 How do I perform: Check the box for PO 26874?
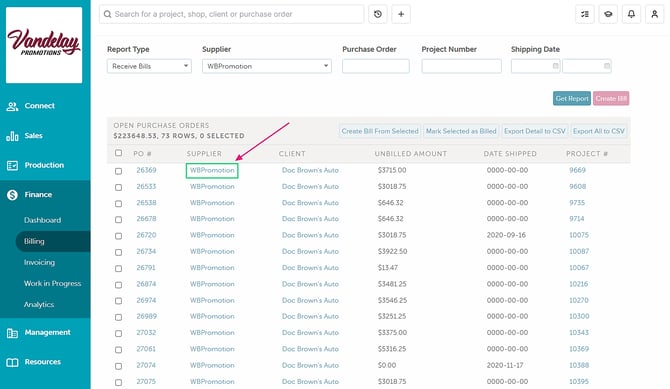[x=118, y=285]
